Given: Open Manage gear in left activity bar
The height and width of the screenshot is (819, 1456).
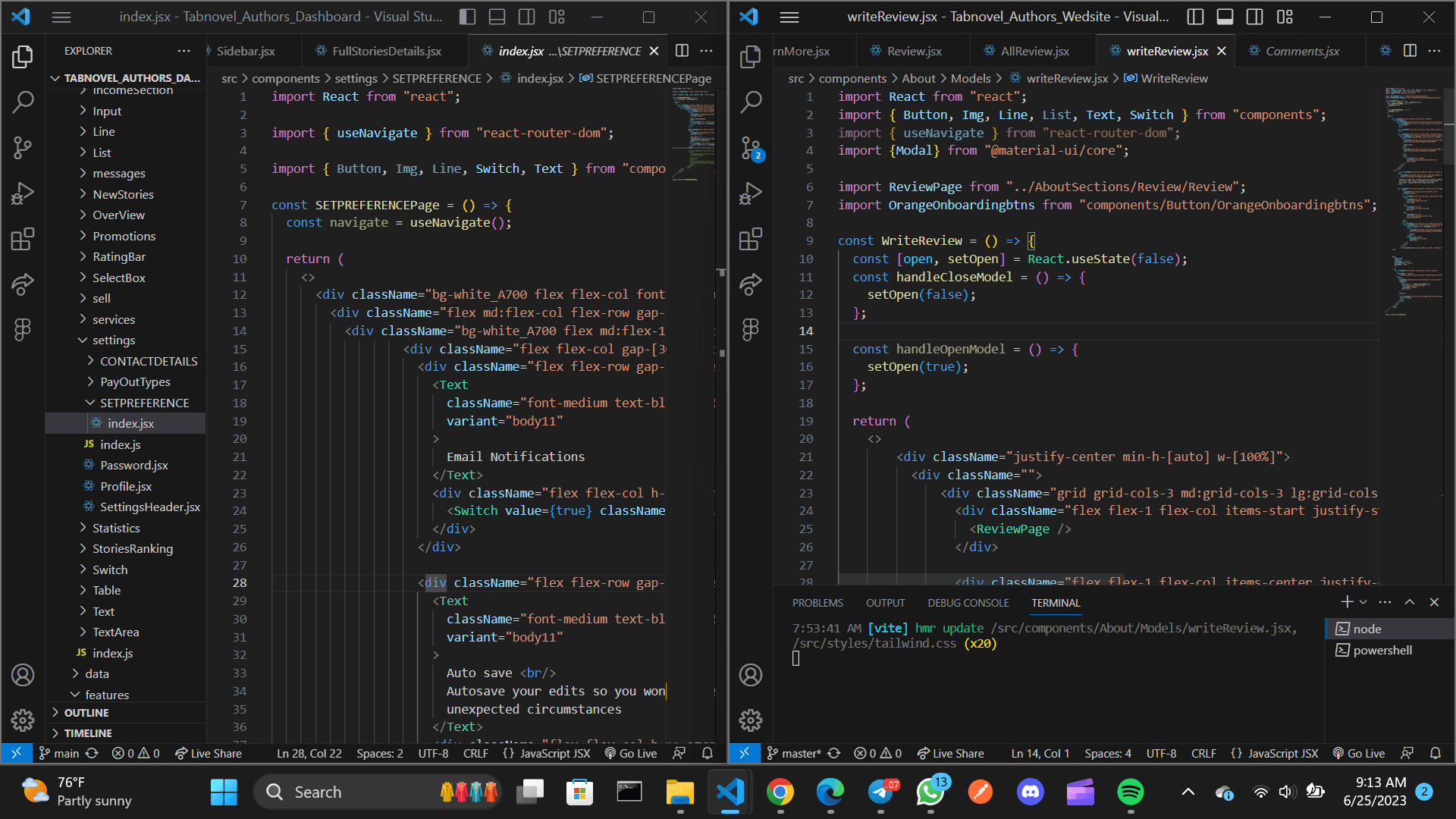Looking at the screenshot, I should (x=23, y=720).
